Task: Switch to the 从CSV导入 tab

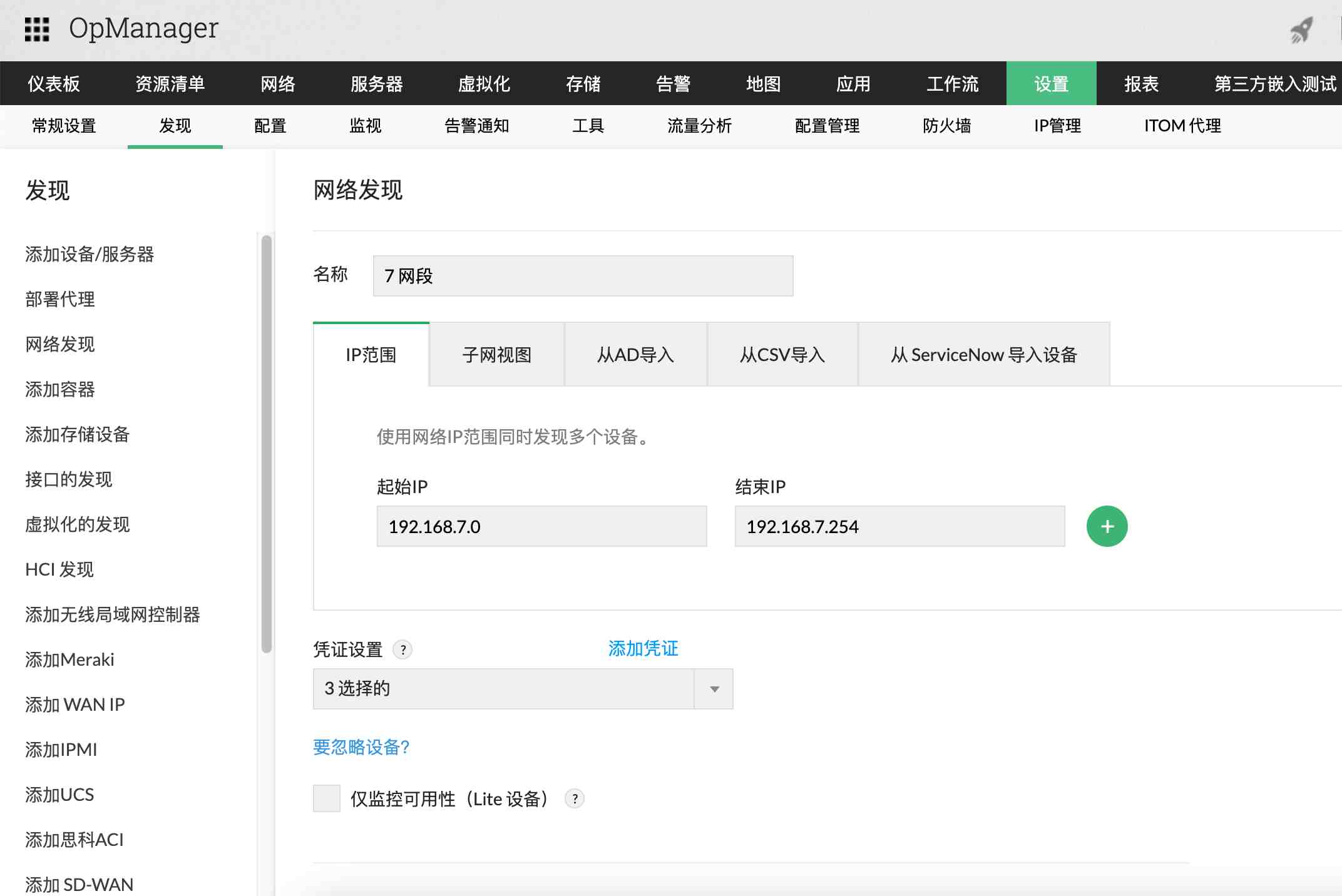Action: tap(782, 355)
